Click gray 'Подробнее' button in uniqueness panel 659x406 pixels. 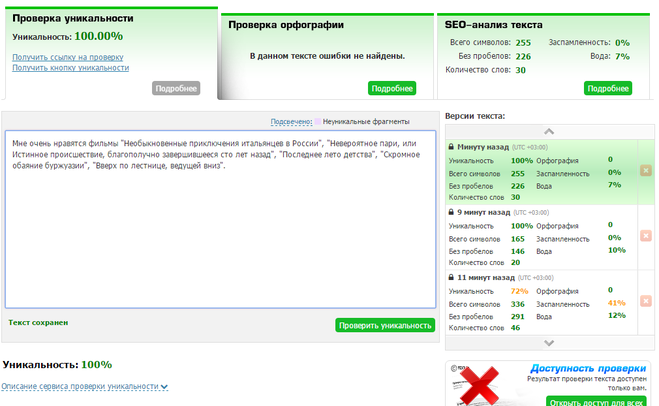point(176,88)
